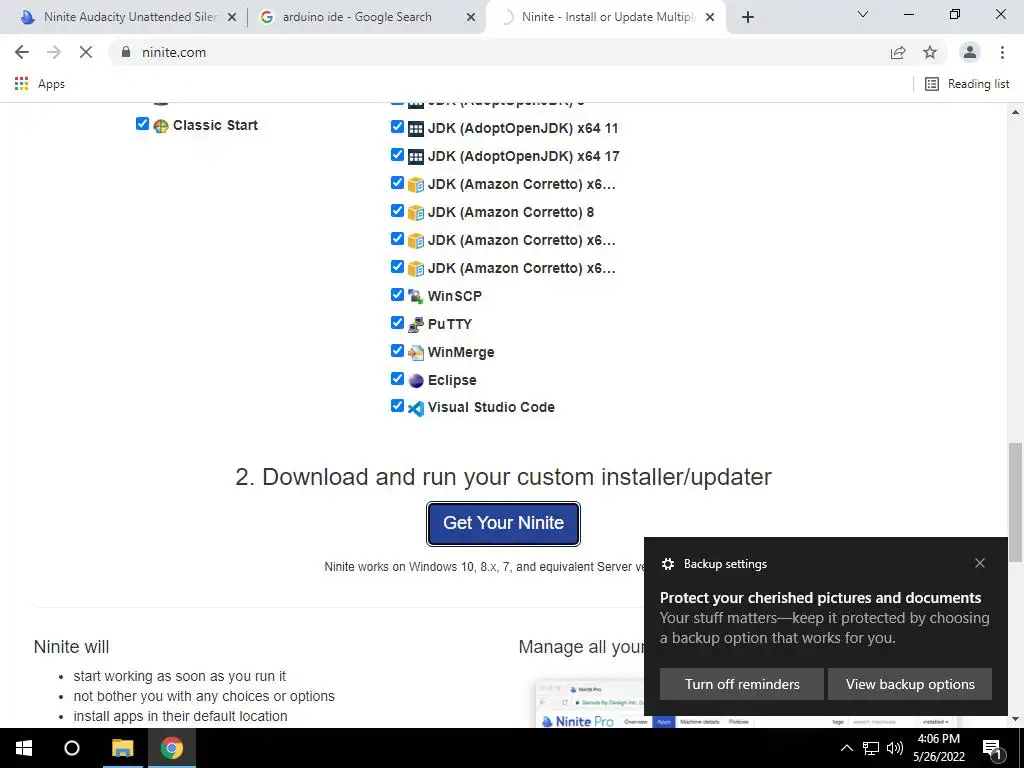
Task: Close the arduino ide Google Search tab
Action: pyautogui.click(x=470, y=18)
